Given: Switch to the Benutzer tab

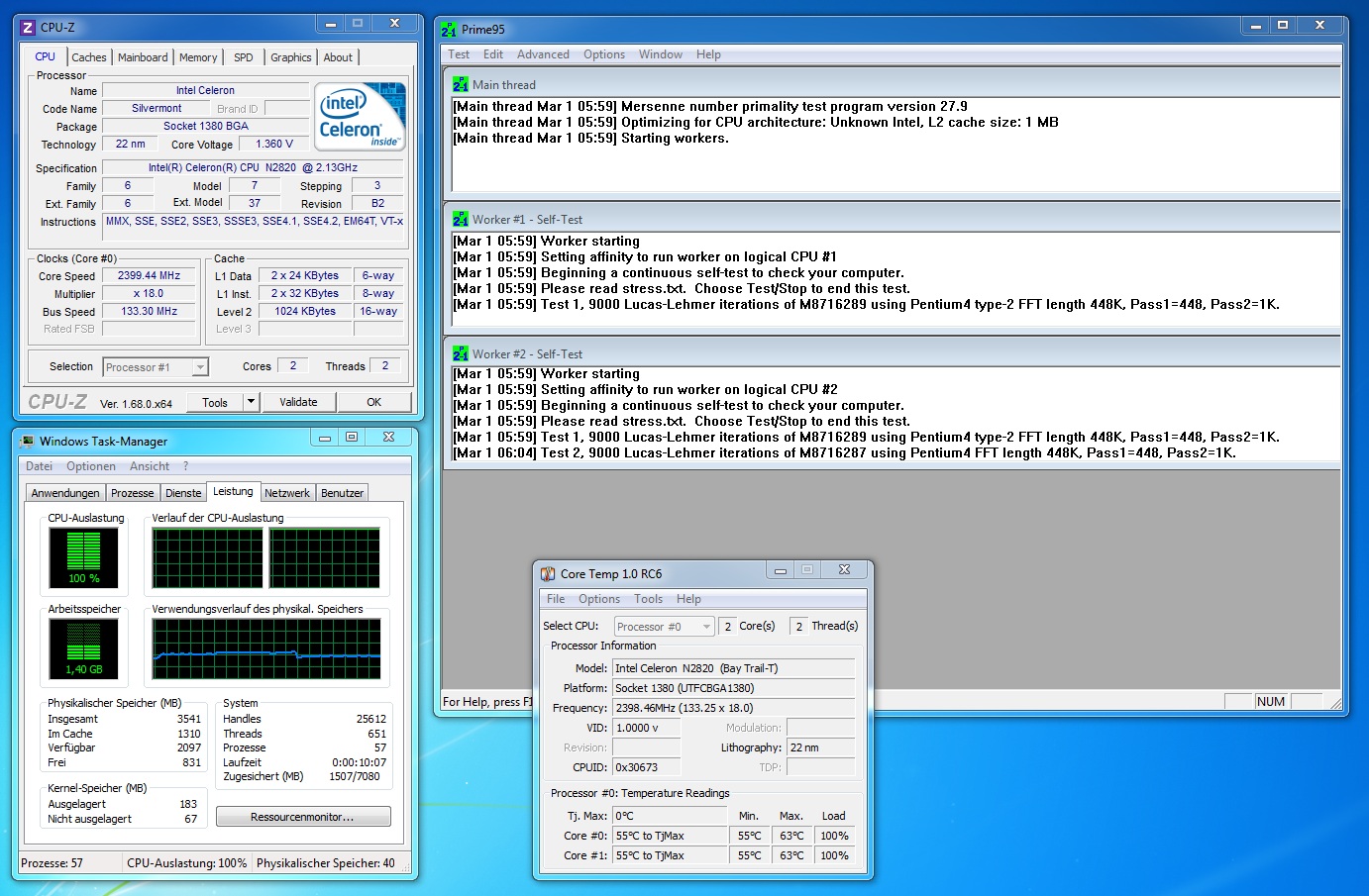Looking at the screenshot, I should pyautogui.click(x=343, y=493).
